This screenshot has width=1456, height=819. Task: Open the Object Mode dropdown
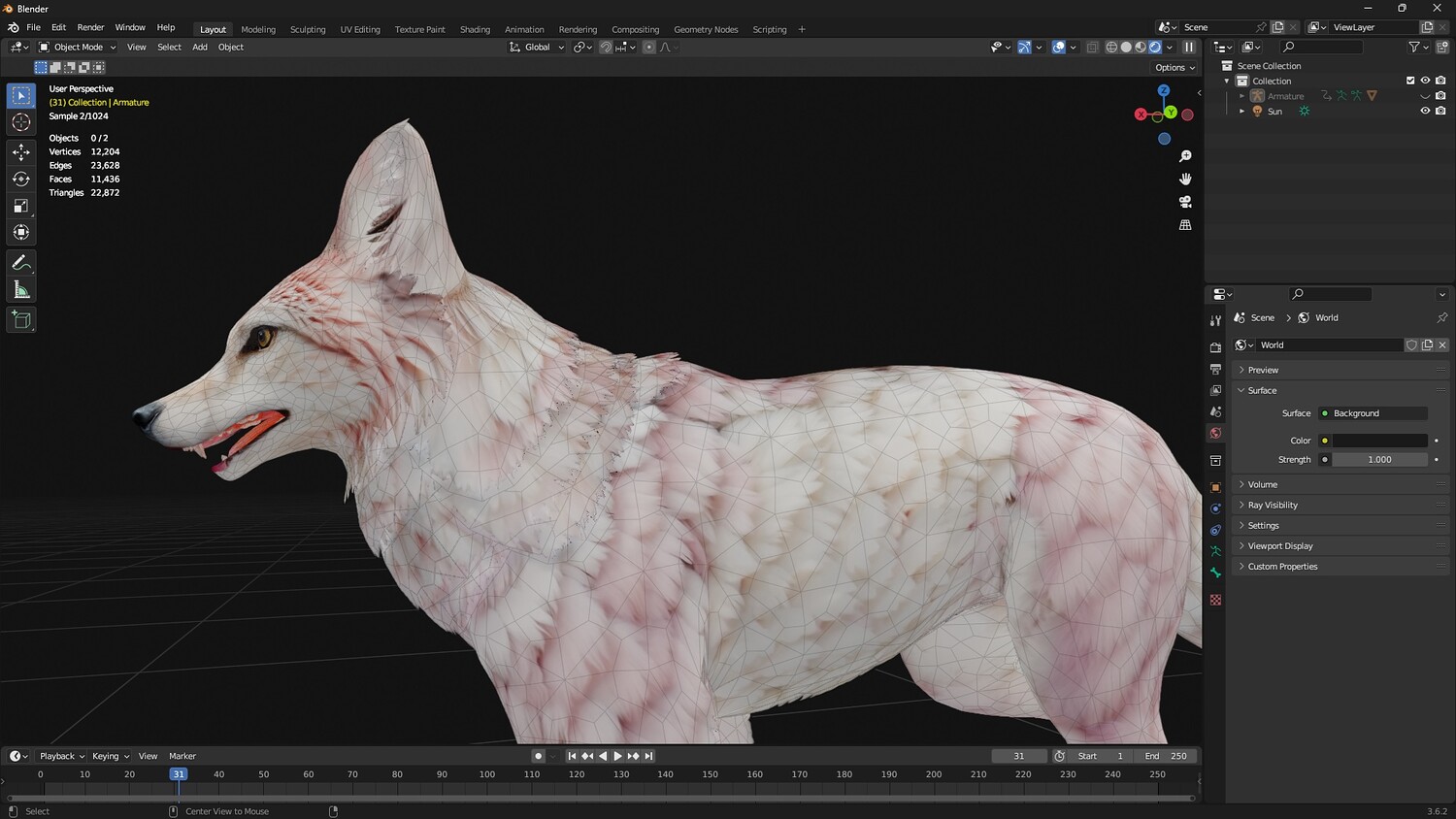coord(78,47)
